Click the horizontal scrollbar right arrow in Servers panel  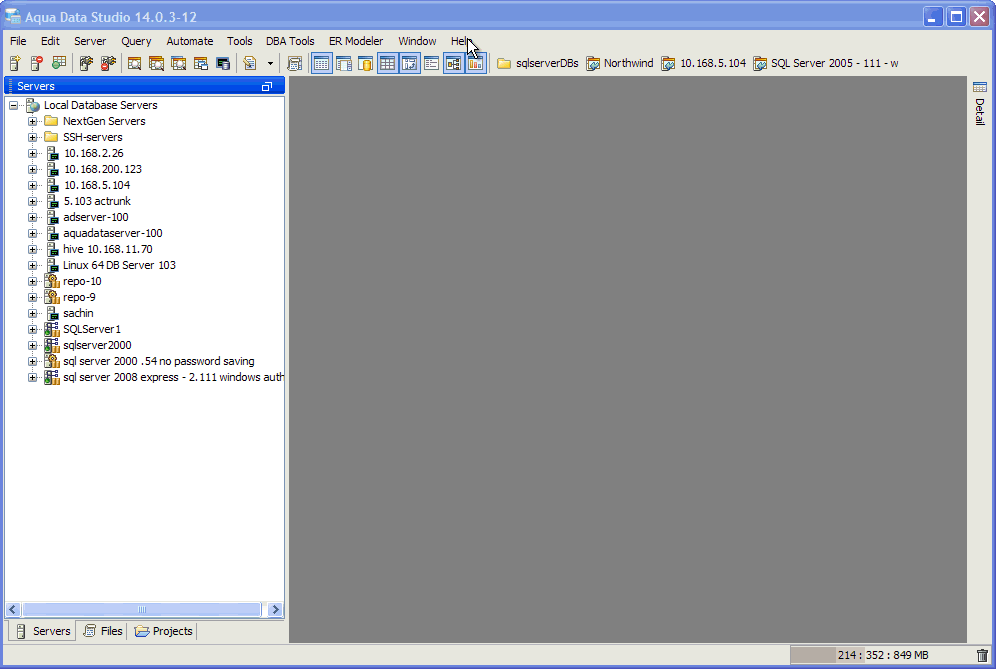275,609
